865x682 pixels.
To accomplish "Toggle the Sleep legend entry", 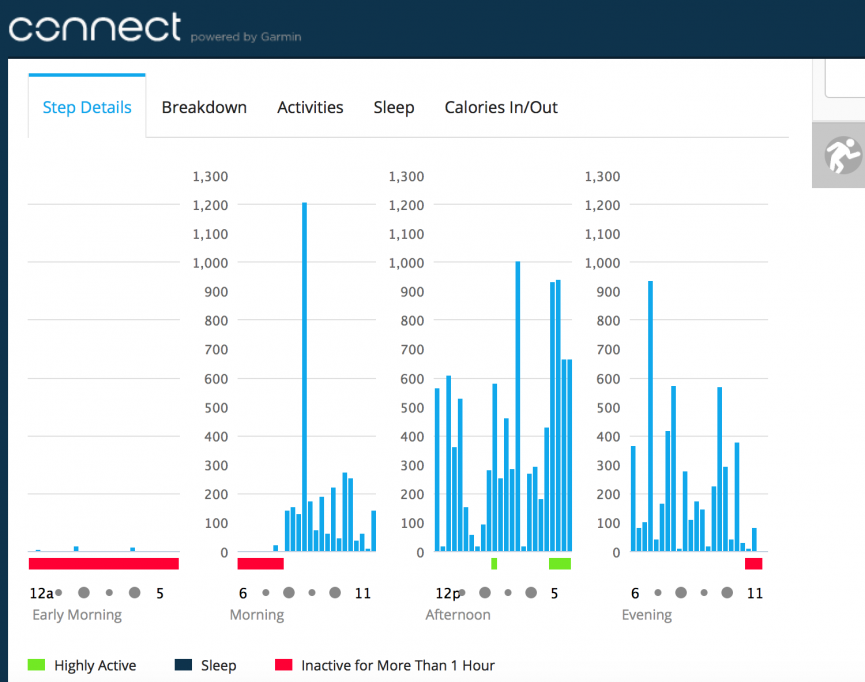I will point(217,665).
